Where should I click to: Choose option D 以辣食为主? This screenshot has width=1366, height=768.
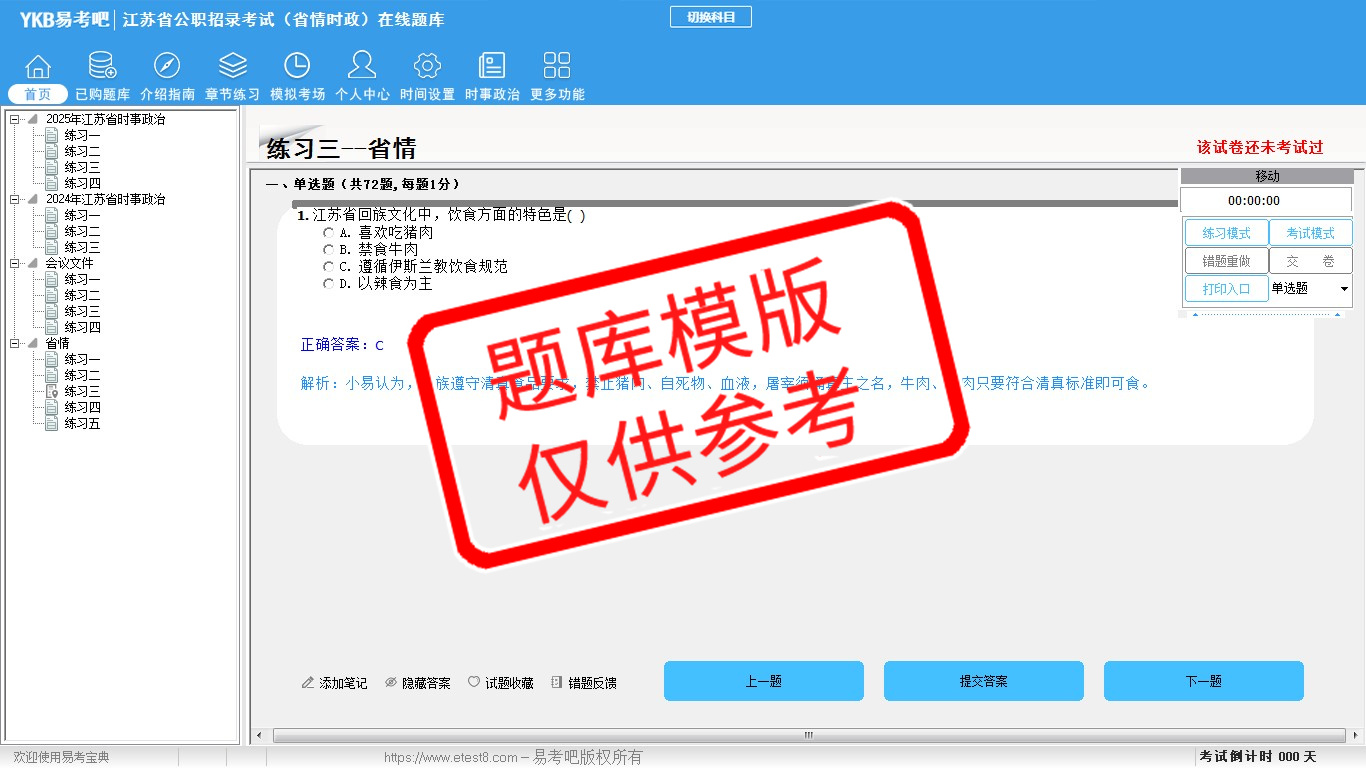point(329,284)
